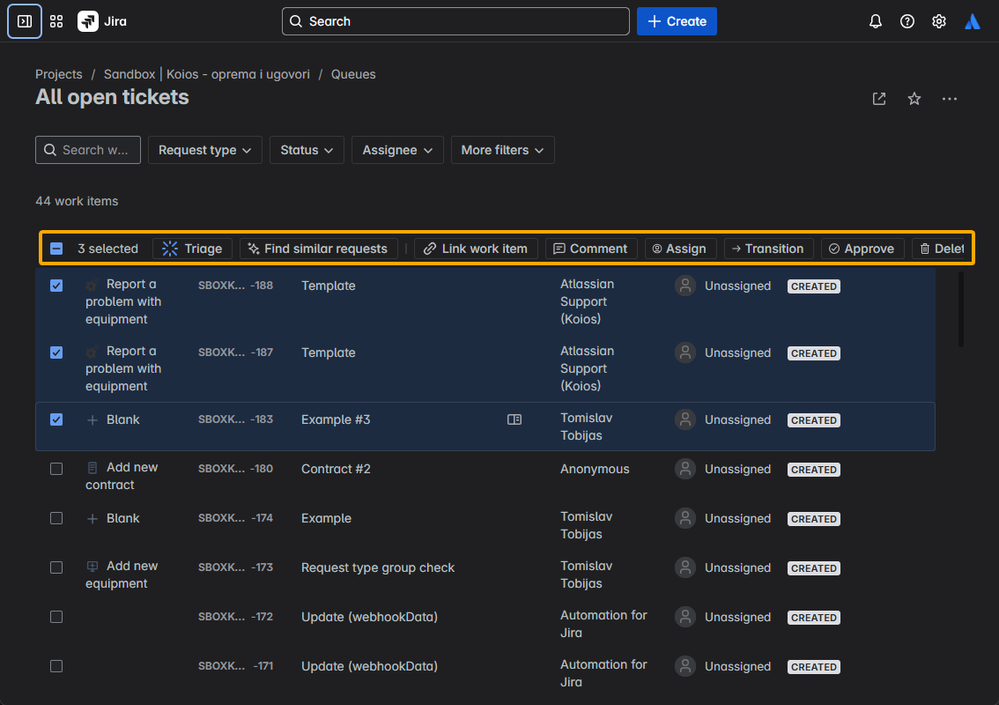Open the More filters dropdown
999x705 pixels.
[502, 150]
